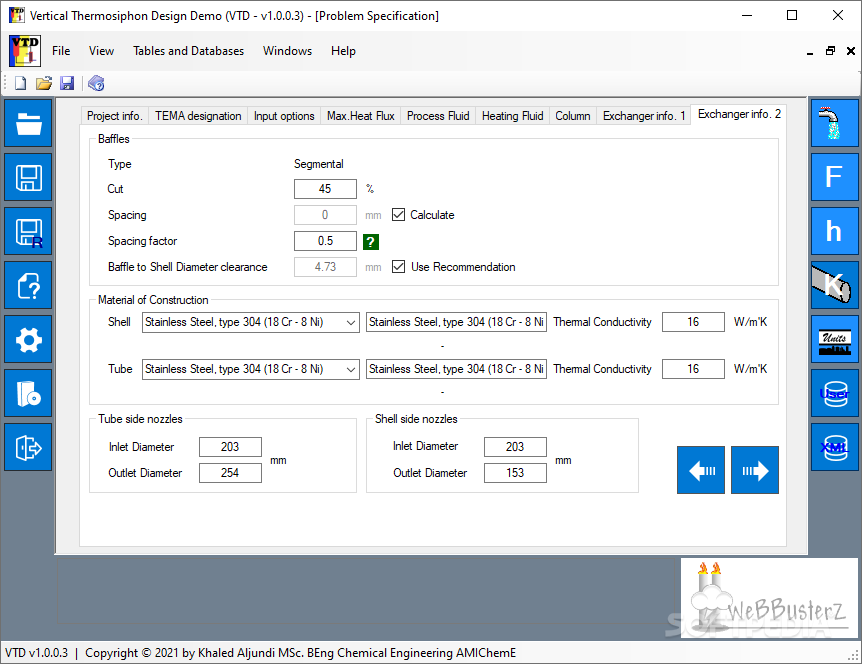
Task: Click the Help book toolbar icon
Action: click(x=96, y=84)
